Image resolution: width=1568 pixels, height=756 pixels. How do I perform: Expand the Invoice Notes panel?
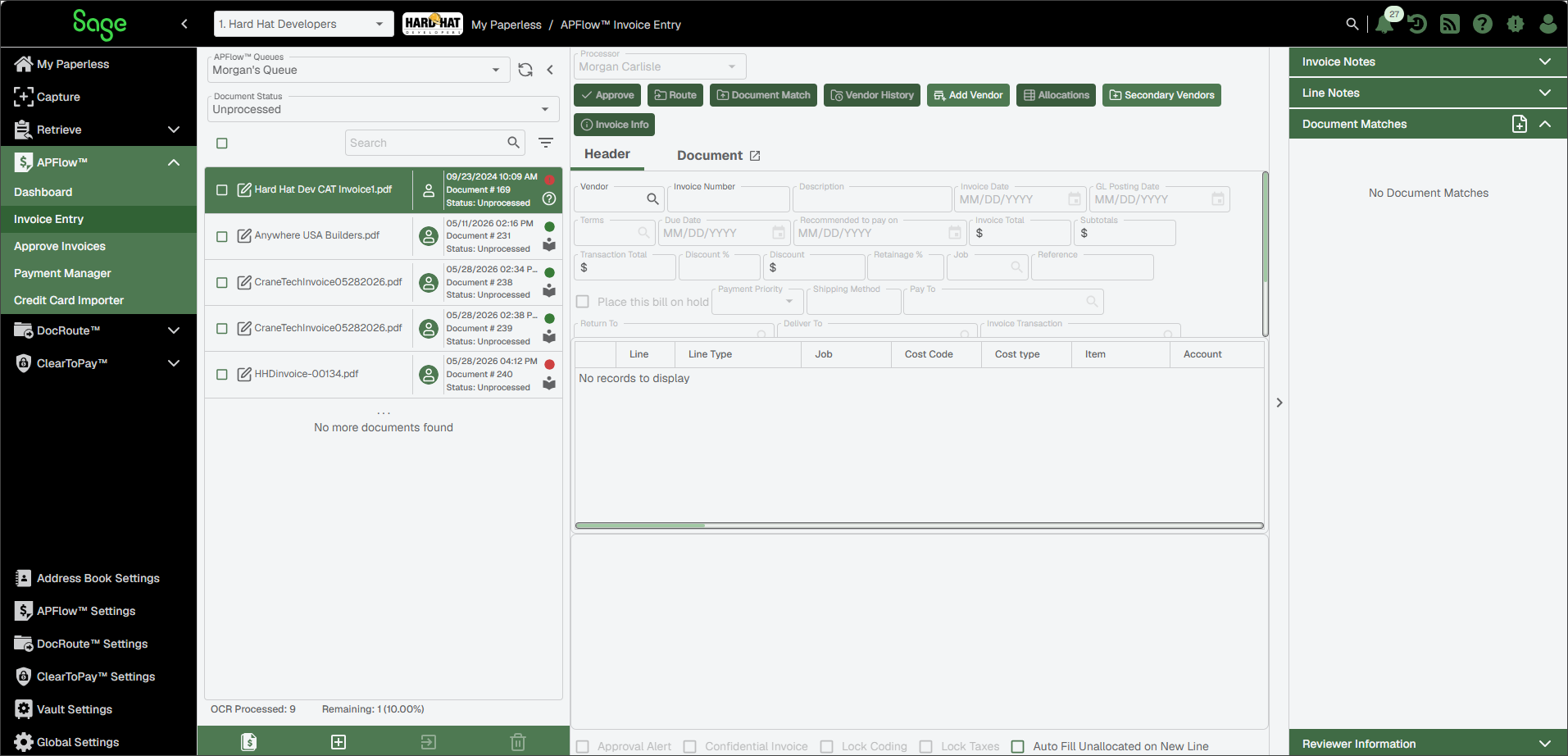click(x=1429, y=61)
